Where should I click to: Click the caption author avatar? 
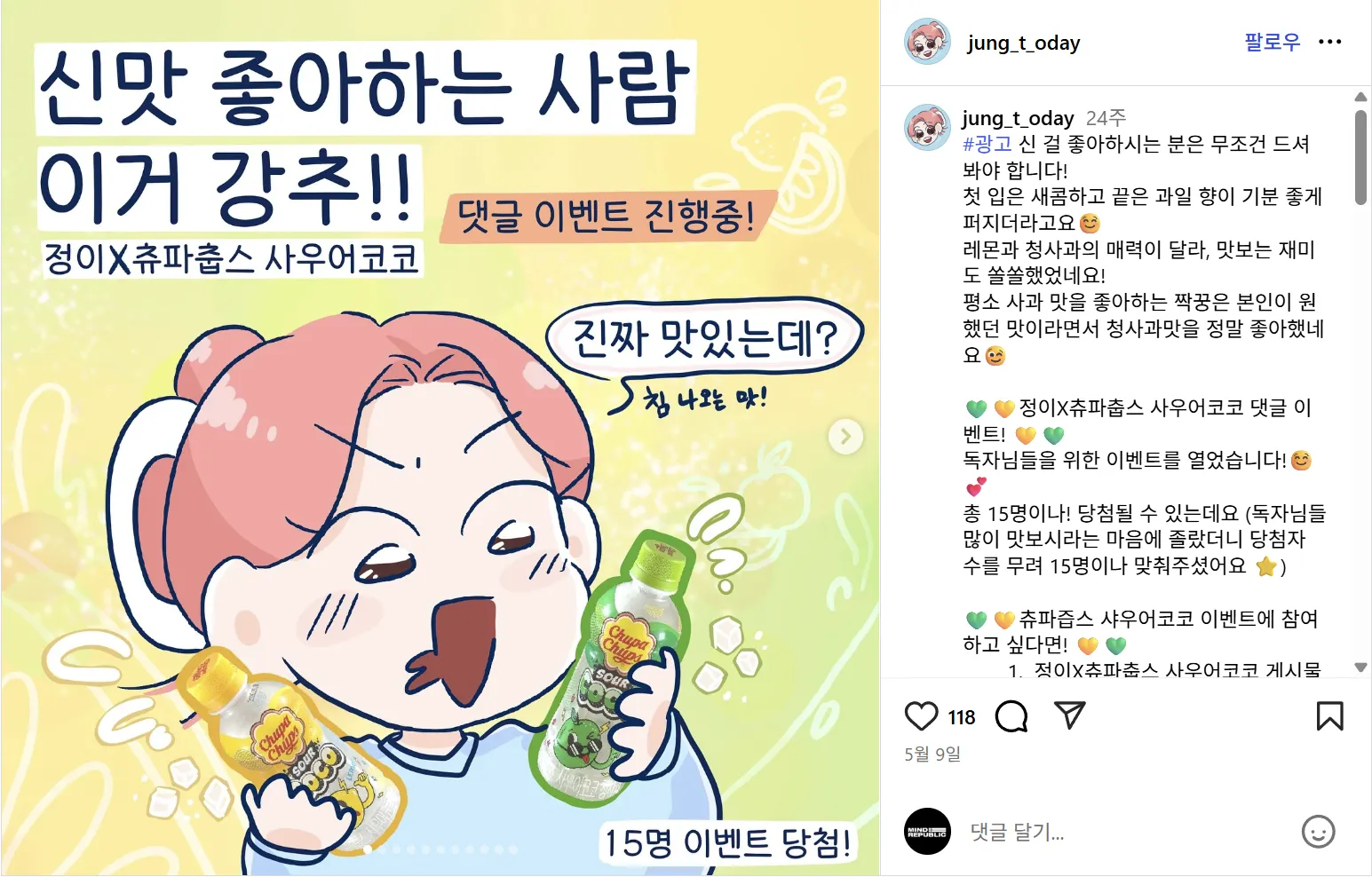pos(927,127)
